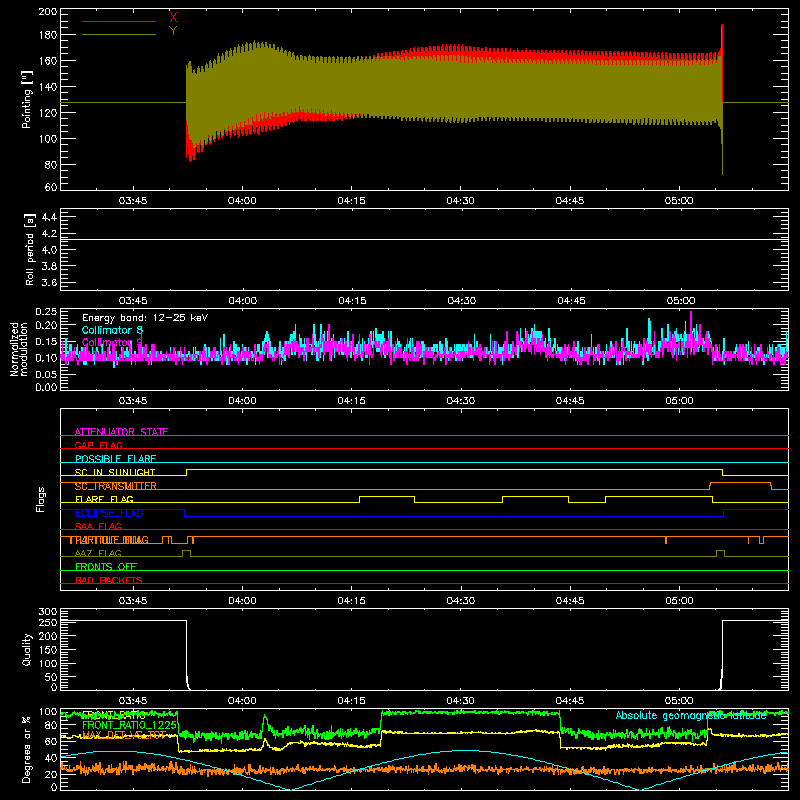Screen dimensions: 800x800
Task: Click the GAP_FLAG label
Action: pyautogui.click(x=98, y=445)
